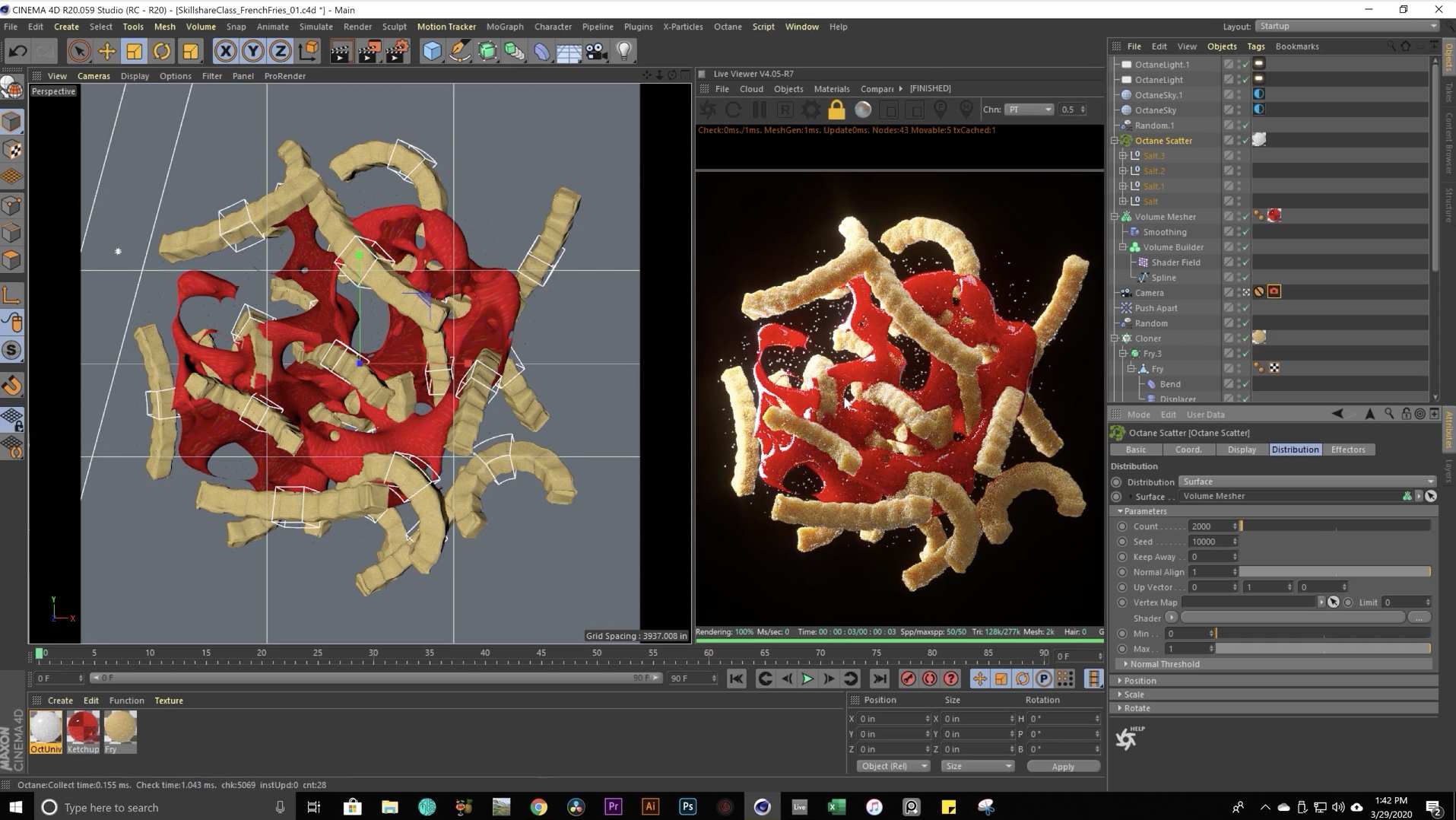Click the Normal Align slider
Screen dimensions: 1456x820
[x=1334, y=572]
